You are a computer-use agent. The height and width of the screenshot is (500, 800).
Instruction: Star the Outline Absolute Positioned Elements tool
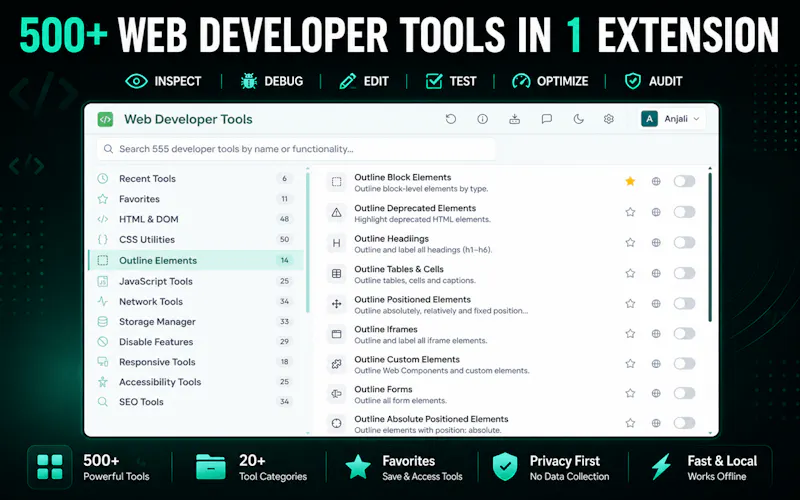(x=630, y=422)
